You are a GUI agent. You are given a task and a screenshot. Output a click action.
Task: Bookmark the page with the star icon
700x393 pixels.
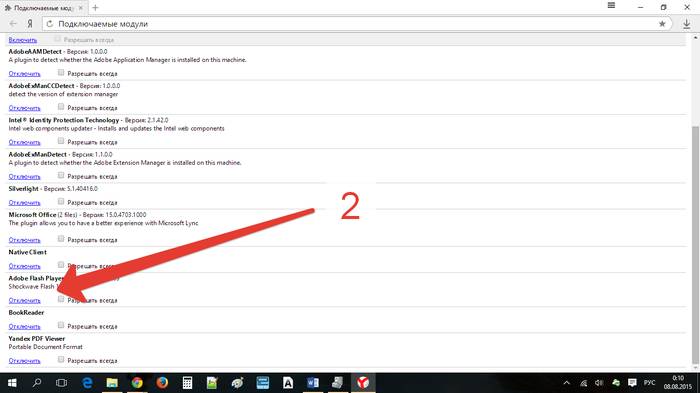coord(662,24)
